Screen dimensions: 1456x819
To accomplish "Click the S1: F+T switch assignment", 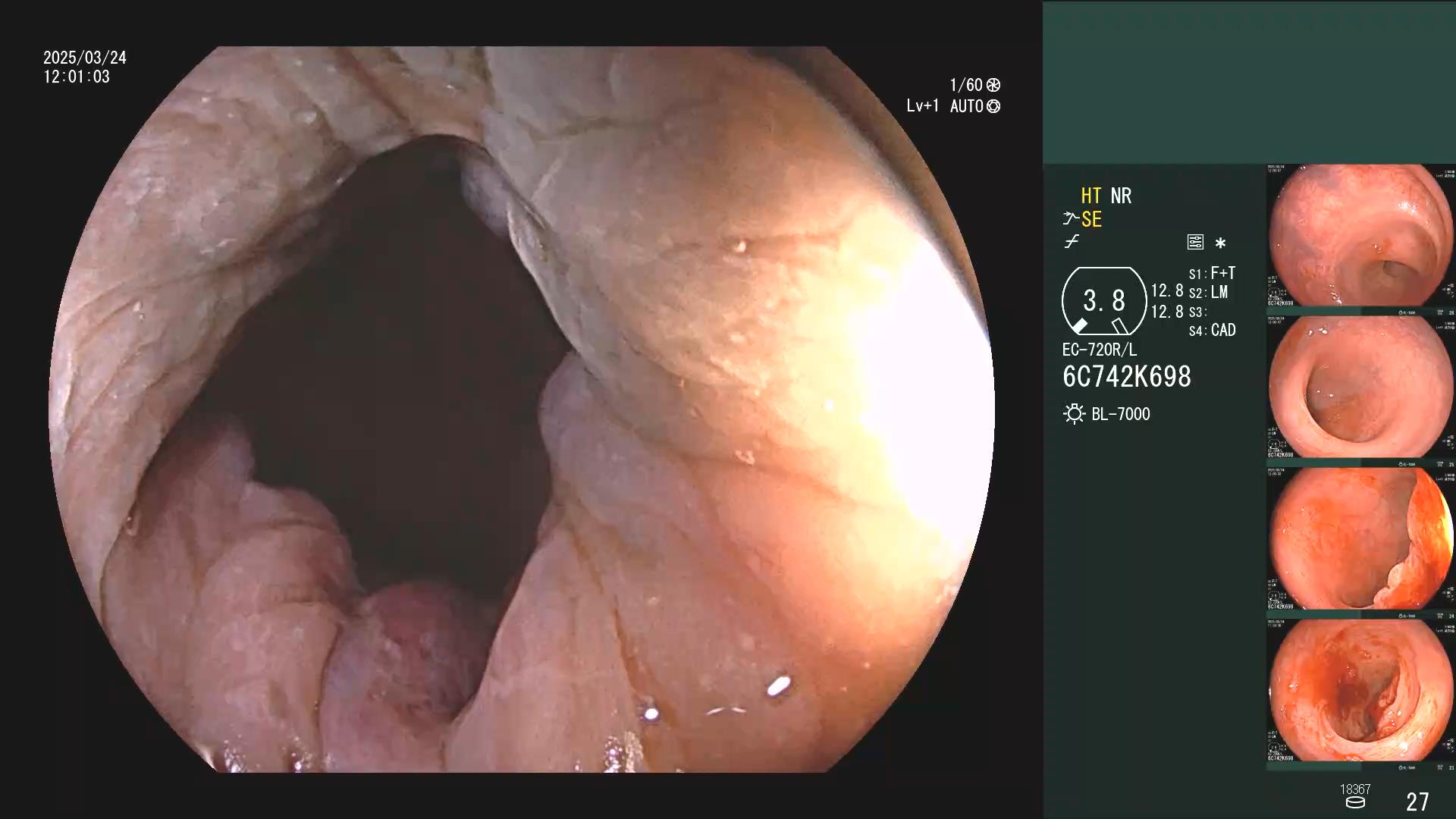I will 1212,273.
